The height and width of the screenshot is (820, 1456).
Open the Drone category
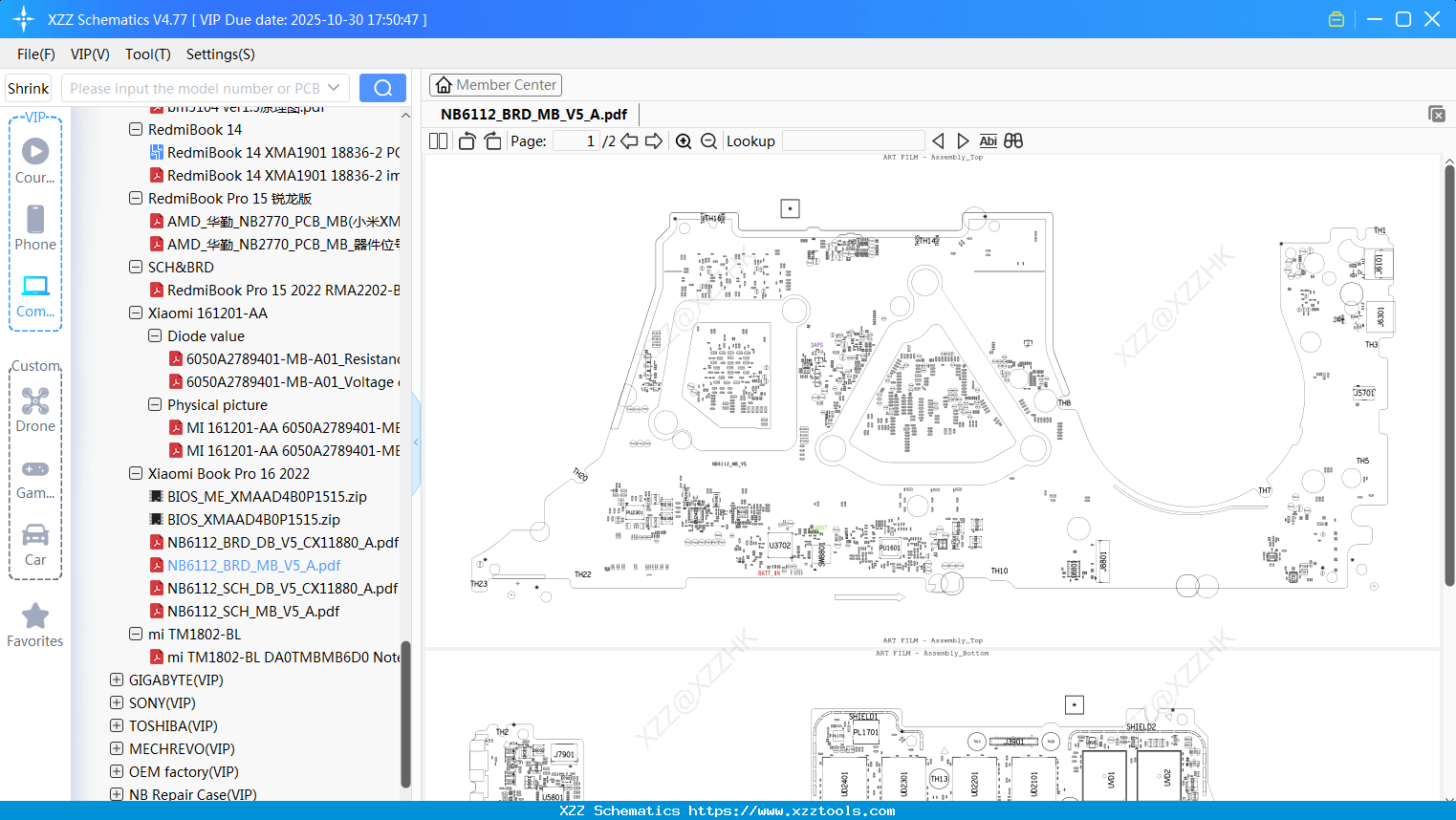click(35, 409)
